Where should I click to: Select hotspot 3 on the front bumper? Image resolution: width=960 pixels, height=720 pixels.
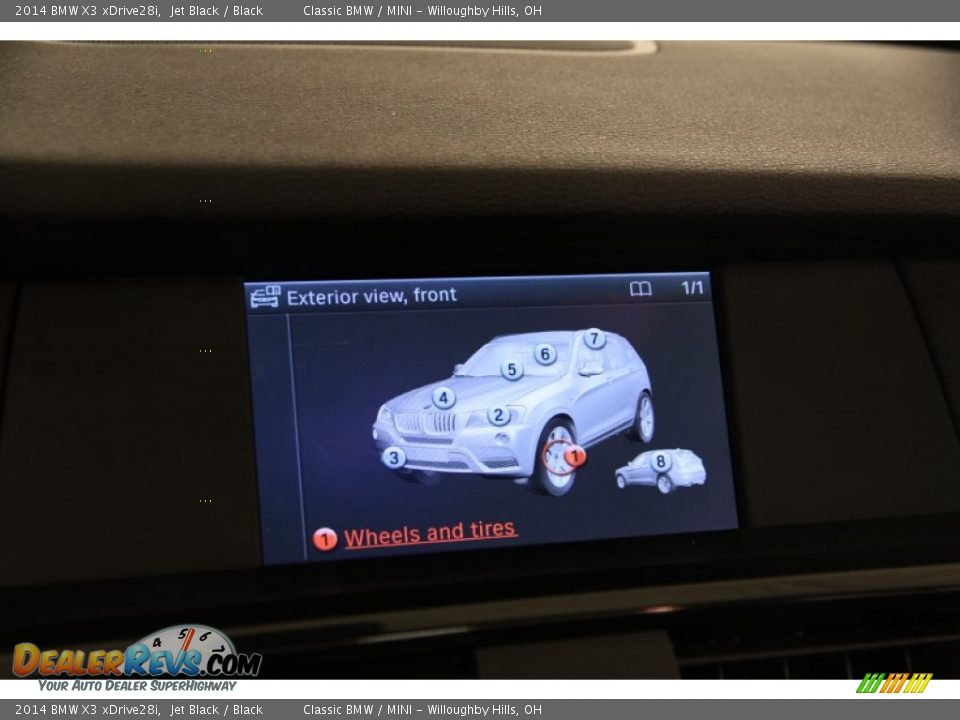click(x=394, y=458)
